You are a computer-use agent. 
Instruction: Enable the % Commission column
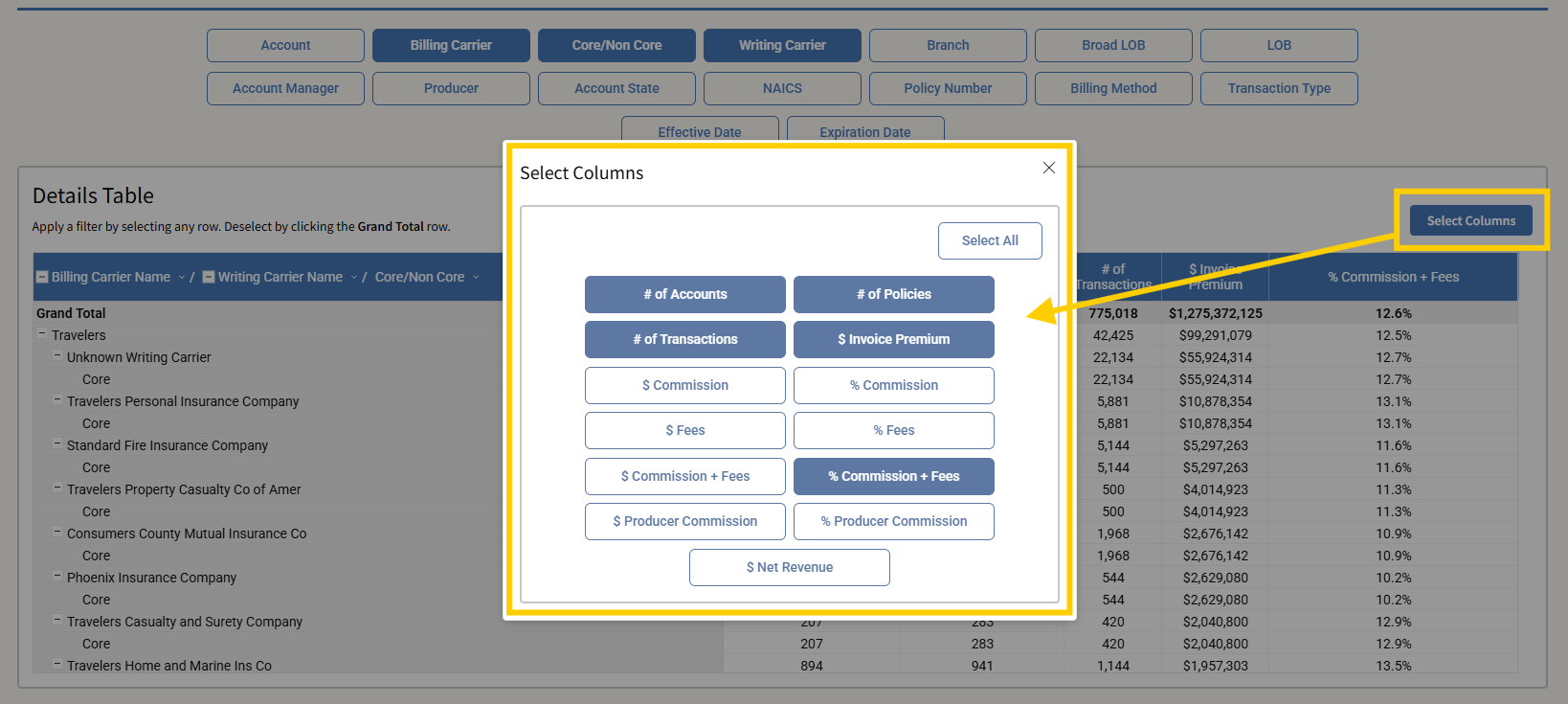894,385
